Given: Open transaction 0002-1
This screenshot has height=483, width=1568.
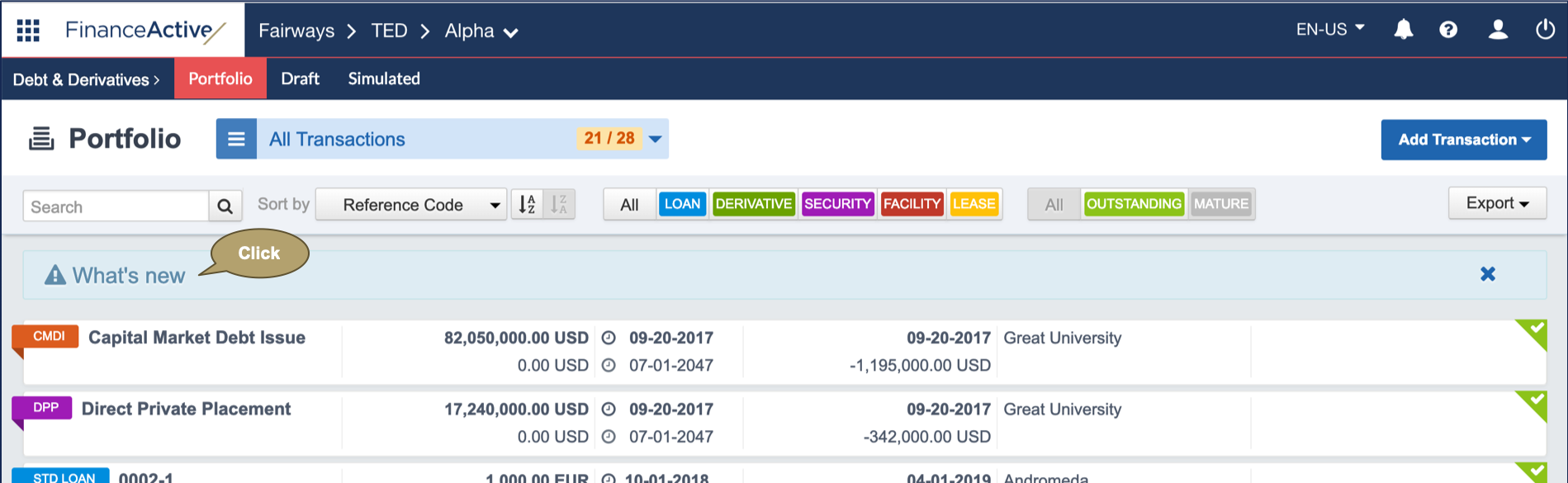Looking at the screenshot, I should [146, 477].
